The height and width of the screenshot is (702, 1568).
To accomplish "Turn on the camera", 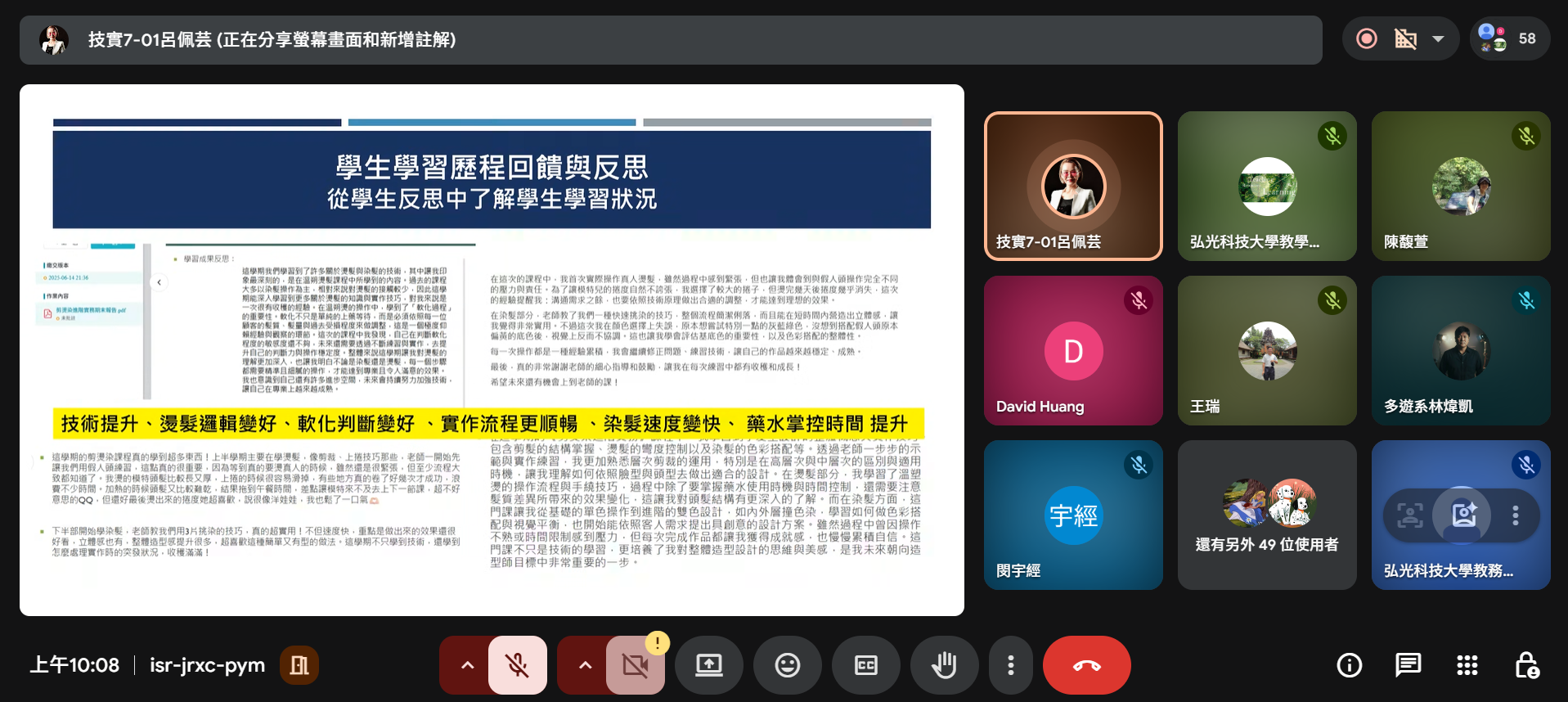I will point(635,665).
